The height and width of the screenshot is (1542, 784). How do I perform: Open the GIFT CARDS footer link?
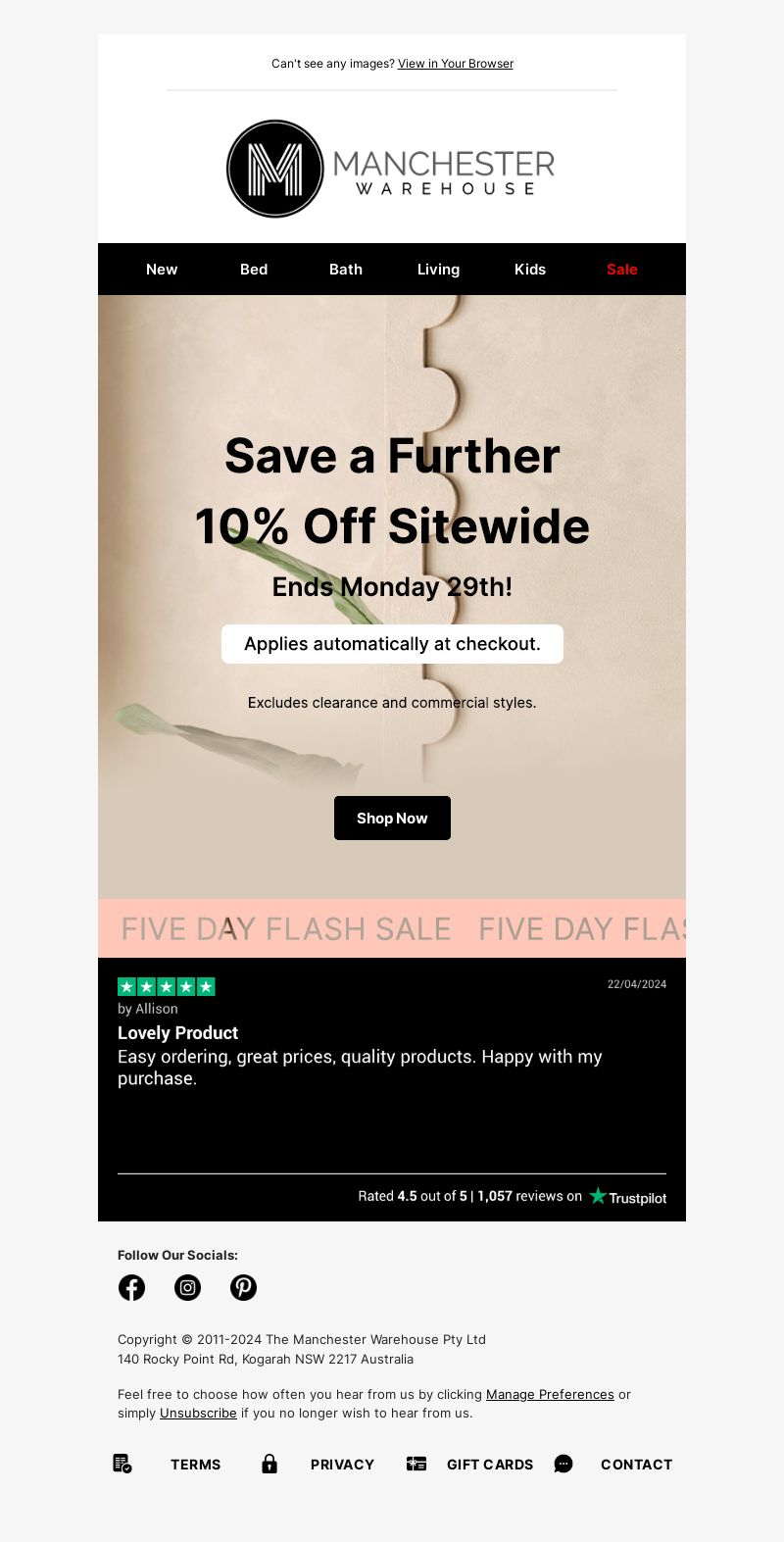point(490,1465)
